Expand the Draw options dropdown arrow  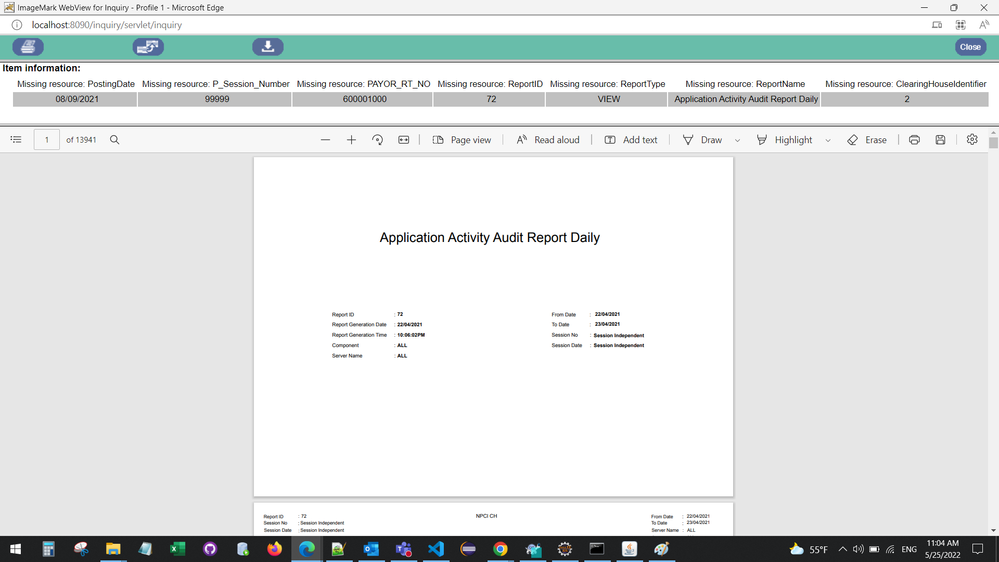click(x=737, y=140)
